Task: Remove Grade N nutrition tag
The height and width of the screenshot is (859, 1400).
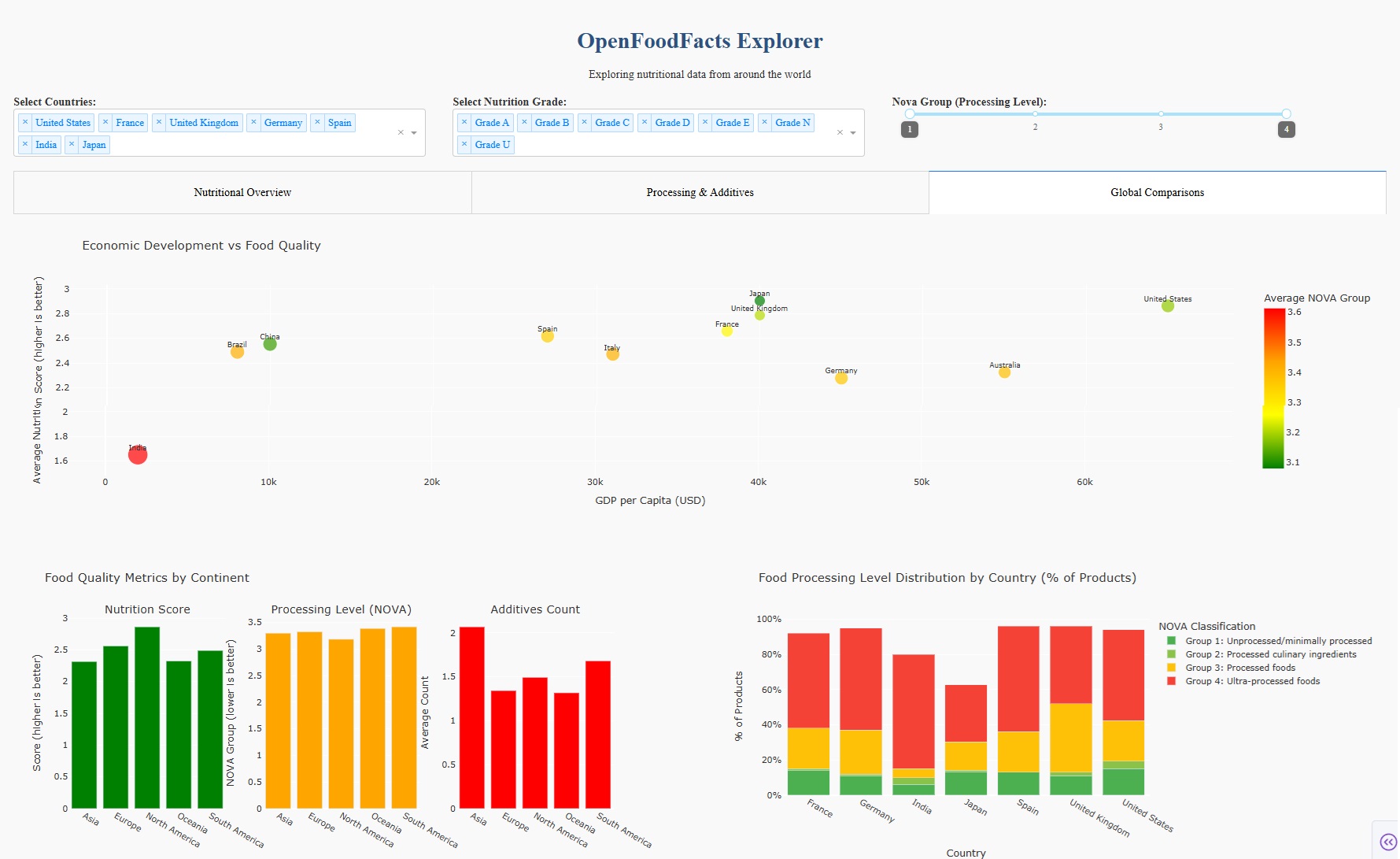Action: (764, 123)
